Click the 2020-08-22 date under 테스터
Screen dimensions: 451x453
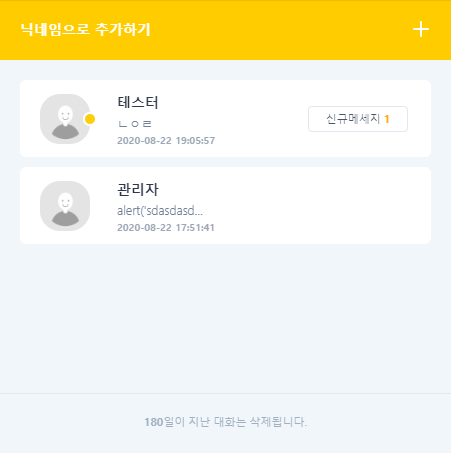coord(144,140)
